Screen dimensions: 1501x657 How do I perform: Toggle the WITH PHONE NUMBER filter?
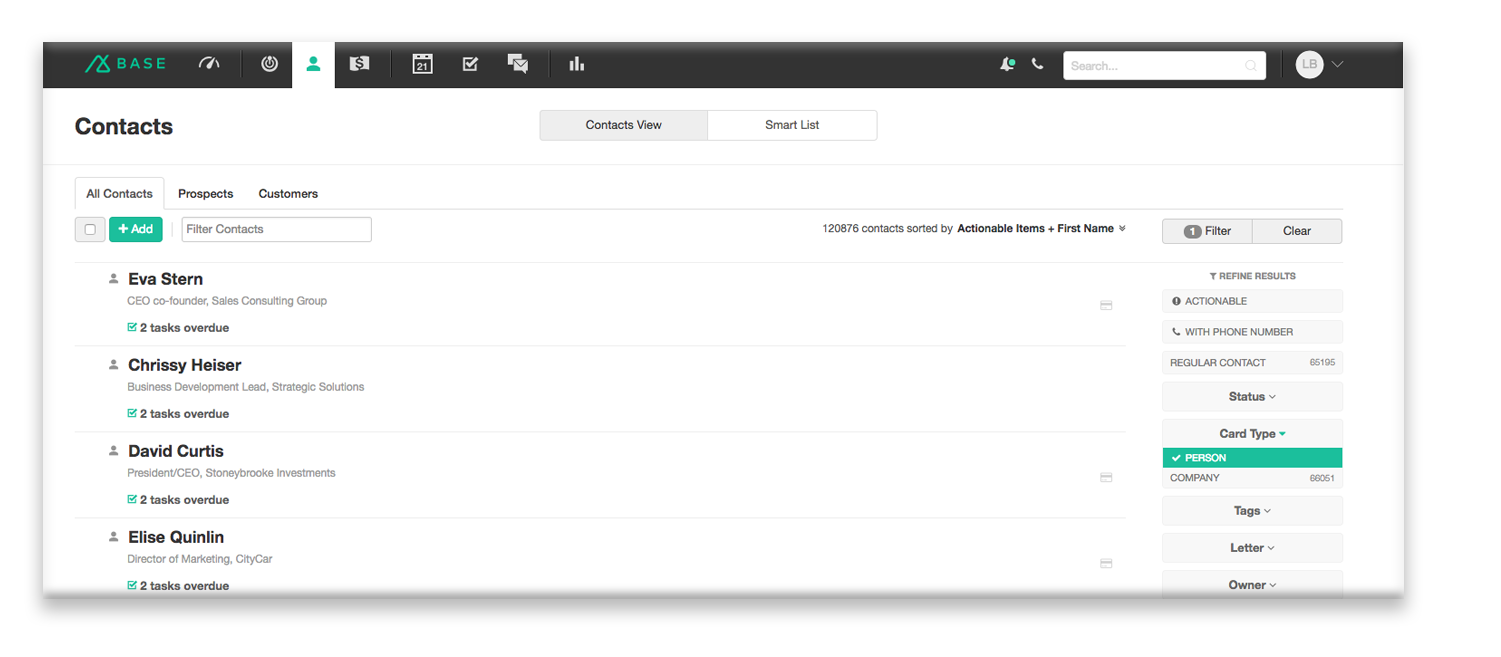click(x=1252, y=332)
